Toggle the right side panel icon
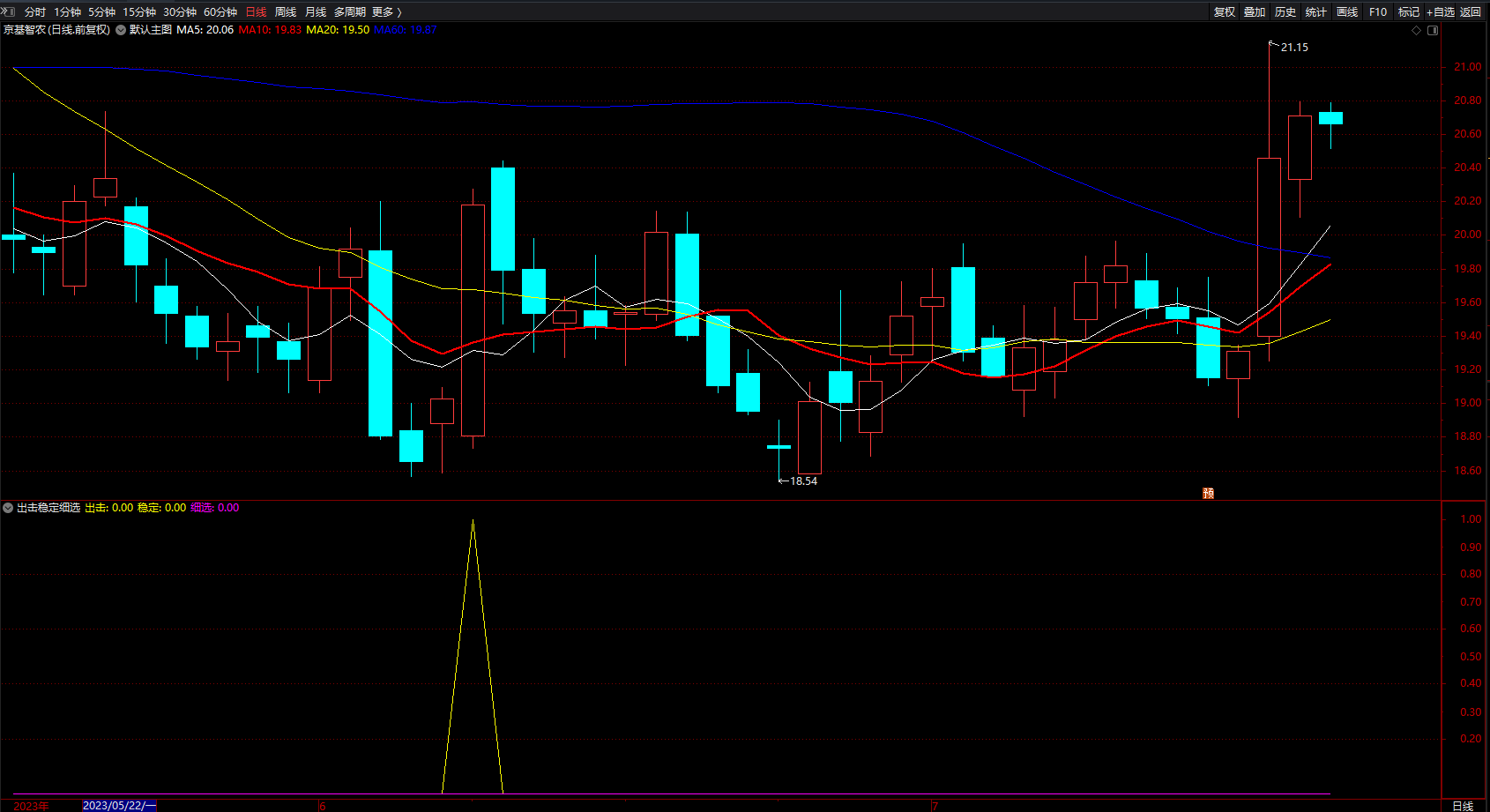The height and width of the screenshot is (812, 1490). 1433,30
